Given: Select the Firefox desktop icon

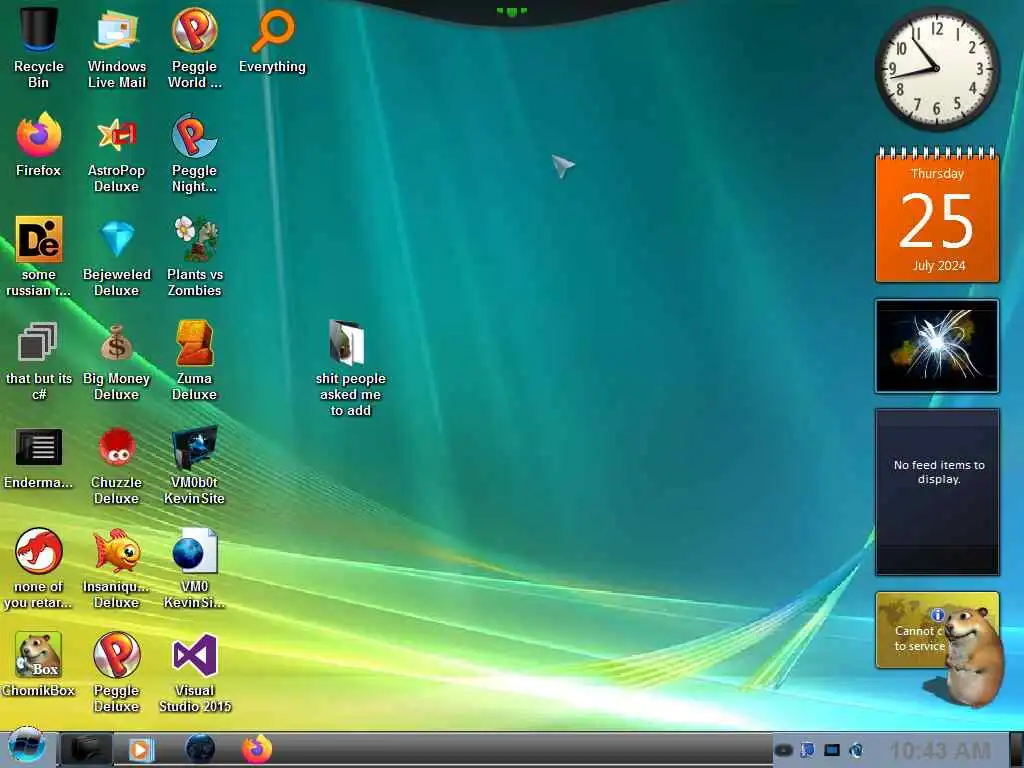Looking at the screenshot, I should coord(39,144).
